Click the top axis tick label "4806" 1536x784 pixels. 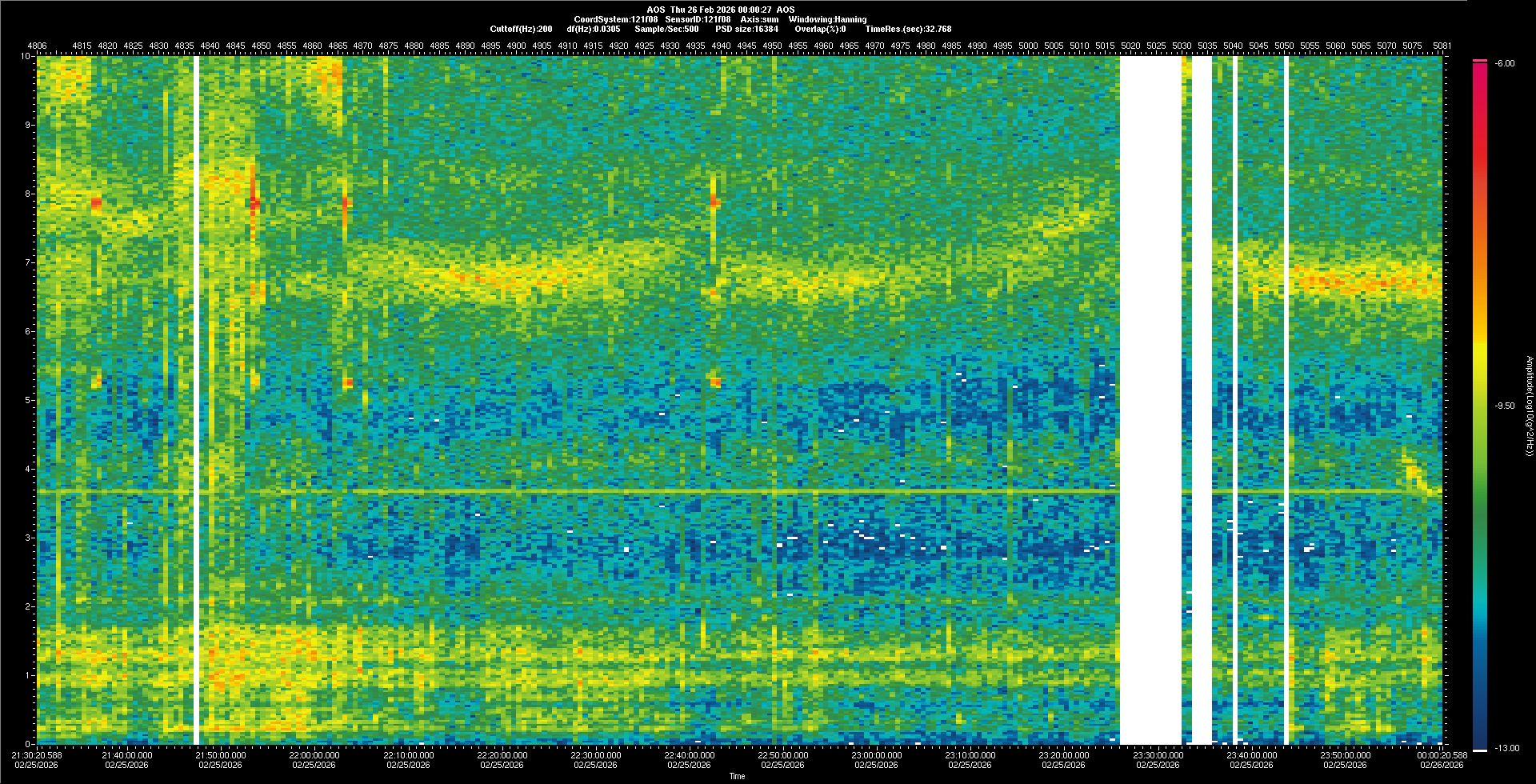37,46
